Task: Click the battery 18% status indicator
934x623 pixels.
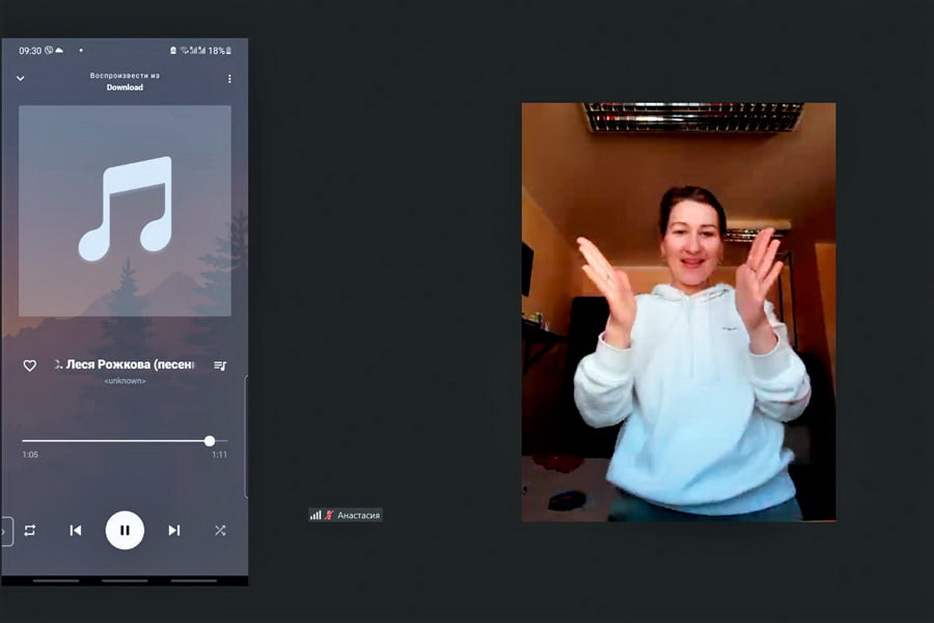Action: pos(220,50)
